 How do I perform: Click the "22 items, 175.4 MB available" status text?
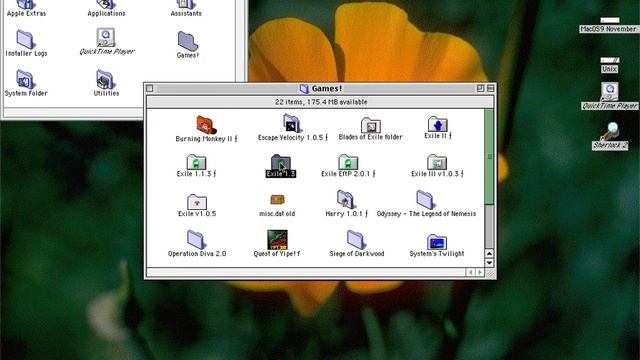click(321, 102)
